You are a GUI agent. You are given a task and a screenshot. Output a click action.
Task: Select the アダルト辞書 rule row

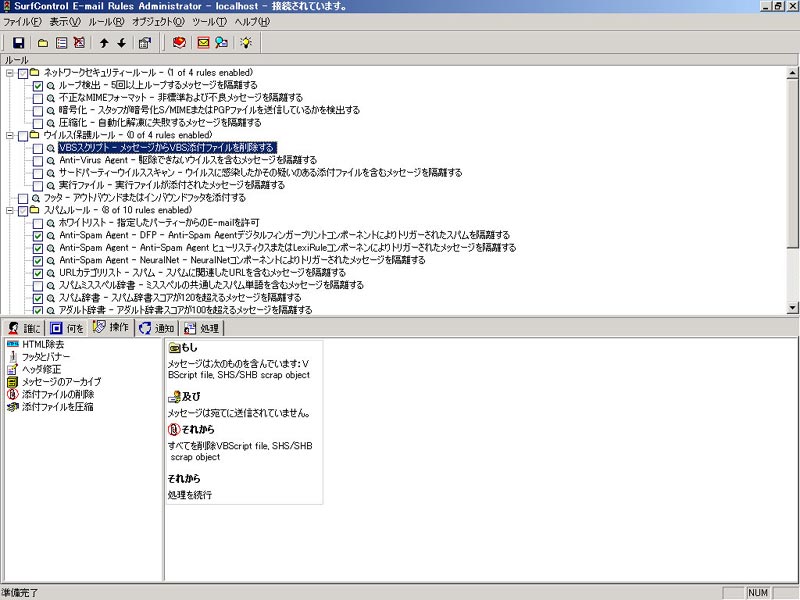[185, 310]
